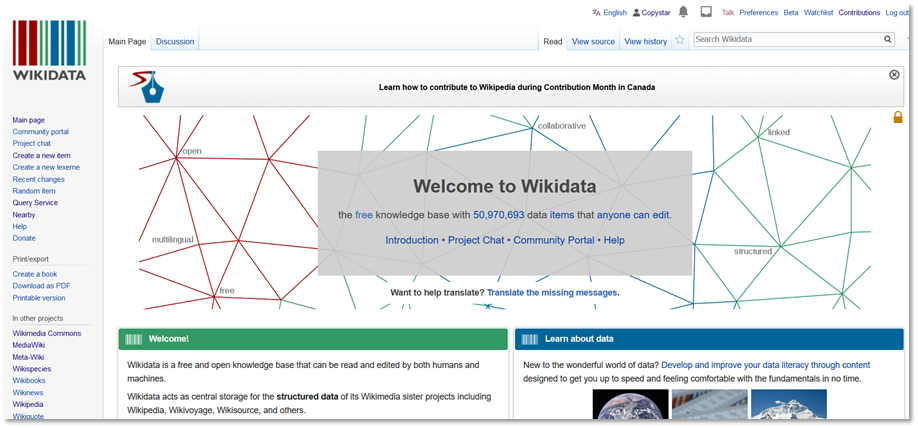Open Help link in welcome box

614,240
